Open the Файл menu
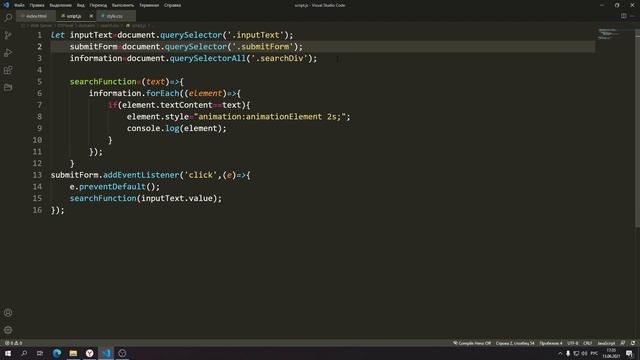 [19, 5]
